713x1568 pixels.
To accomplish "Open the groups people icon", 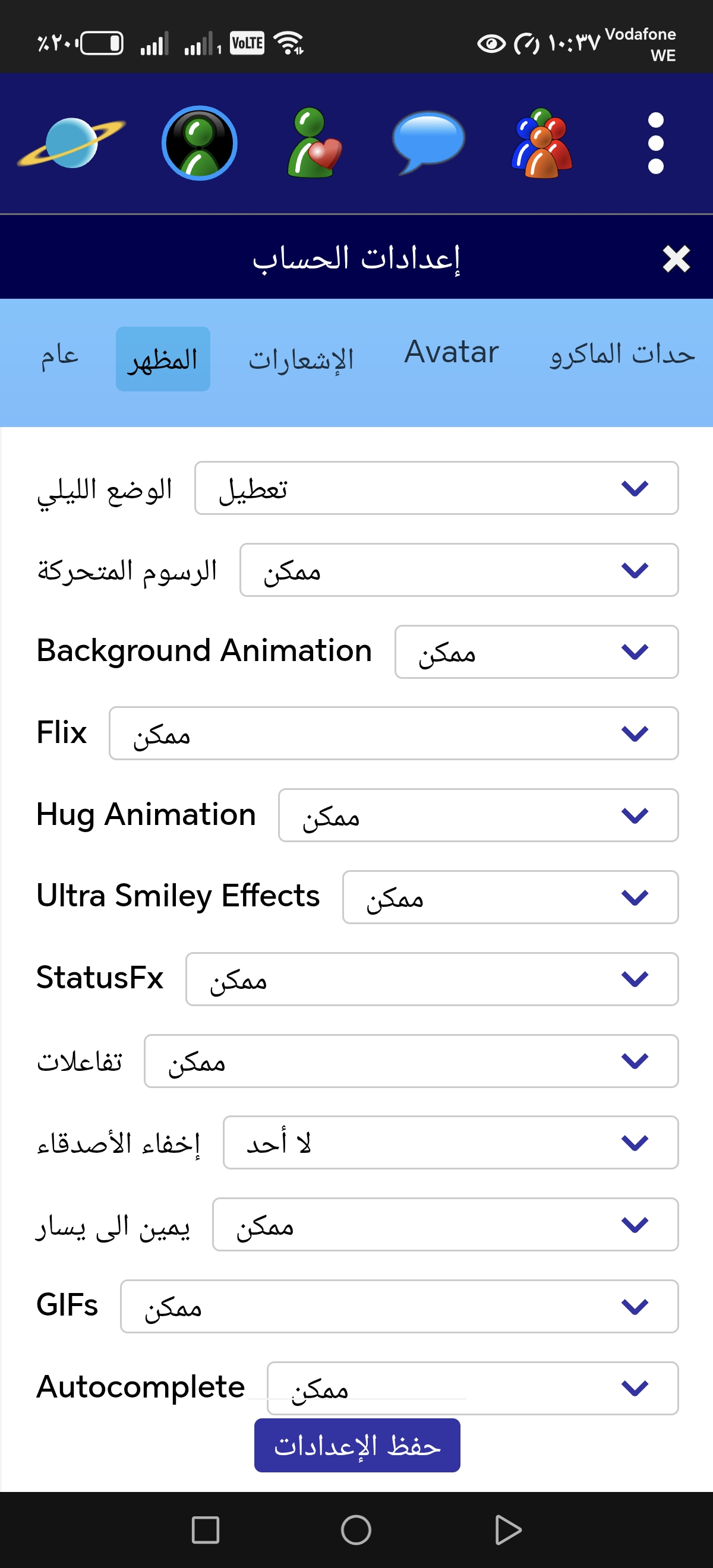I will pos(542,143).
